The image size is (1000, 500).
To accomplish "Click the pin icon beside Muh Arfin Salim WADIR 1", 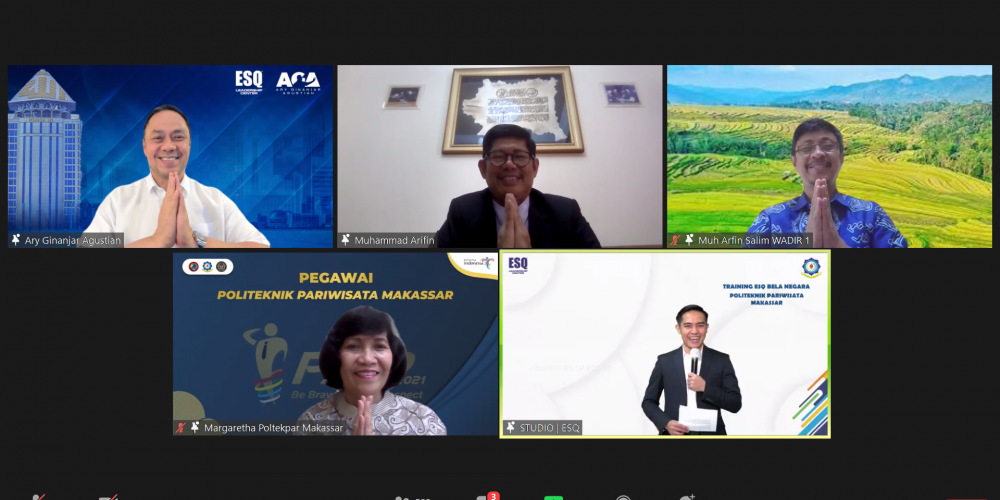I will pyautogui.click(x=689, y=240).
